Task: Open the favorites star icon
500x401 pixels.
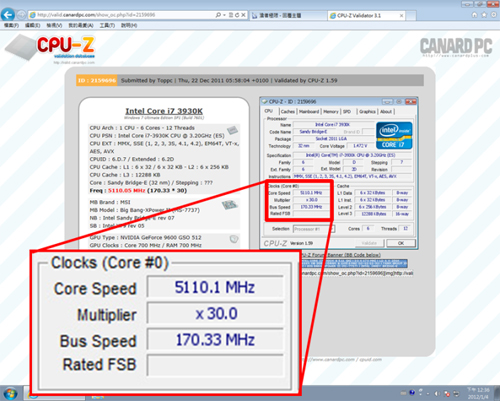Action: [484, 15]
